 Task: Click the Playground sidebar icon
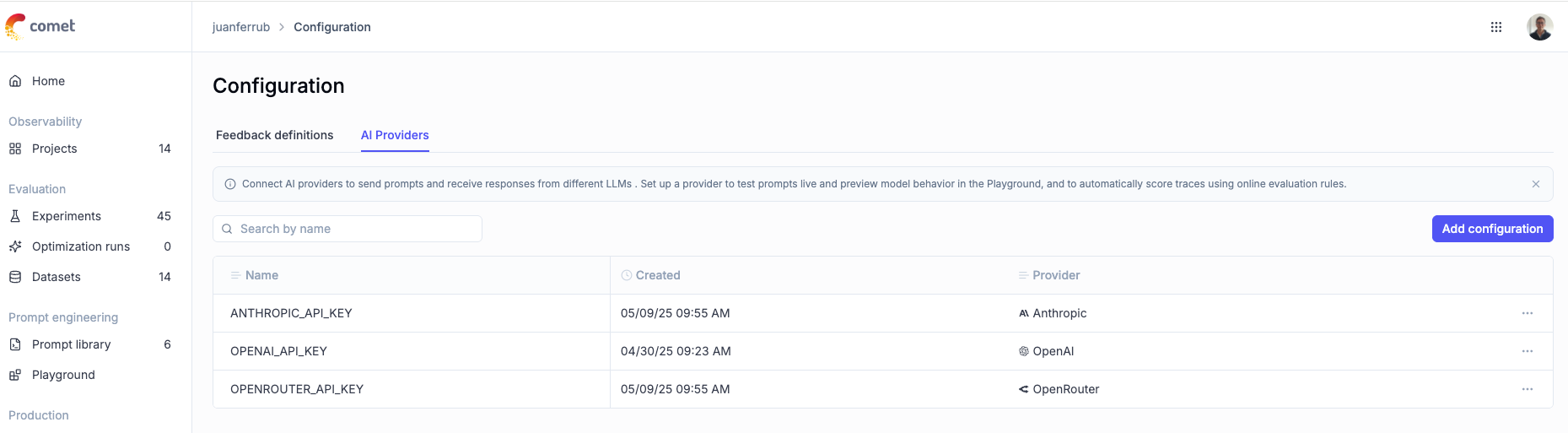click(x=15, y=375)
